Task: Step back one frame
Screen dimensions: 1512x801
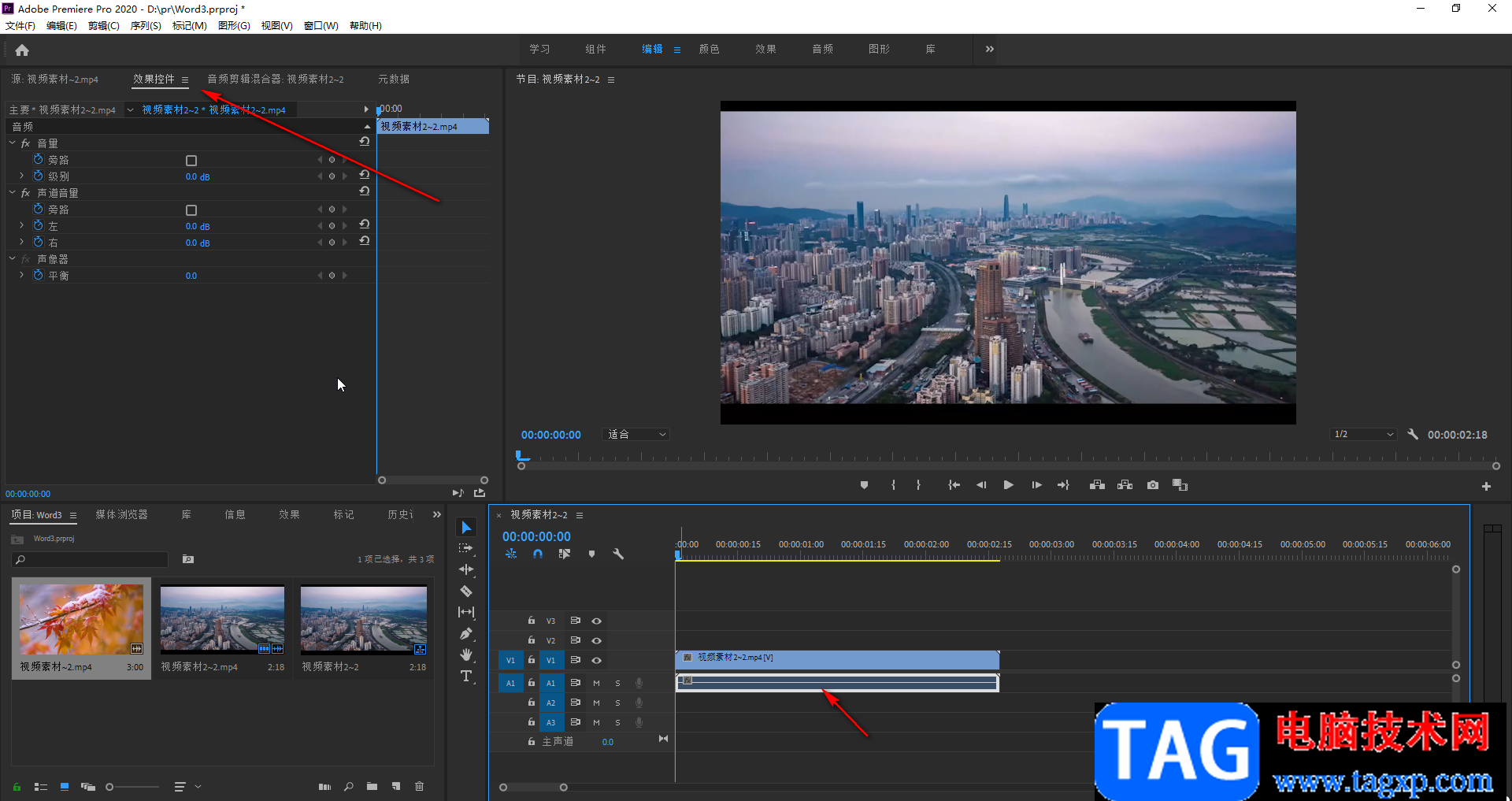Action: [x=981, y=485]
